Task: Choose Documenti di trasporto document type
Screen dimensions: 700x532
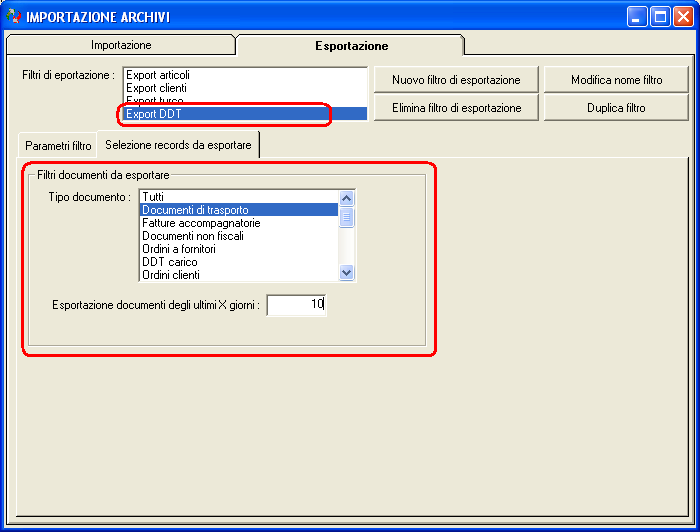Action: (239, 210)
